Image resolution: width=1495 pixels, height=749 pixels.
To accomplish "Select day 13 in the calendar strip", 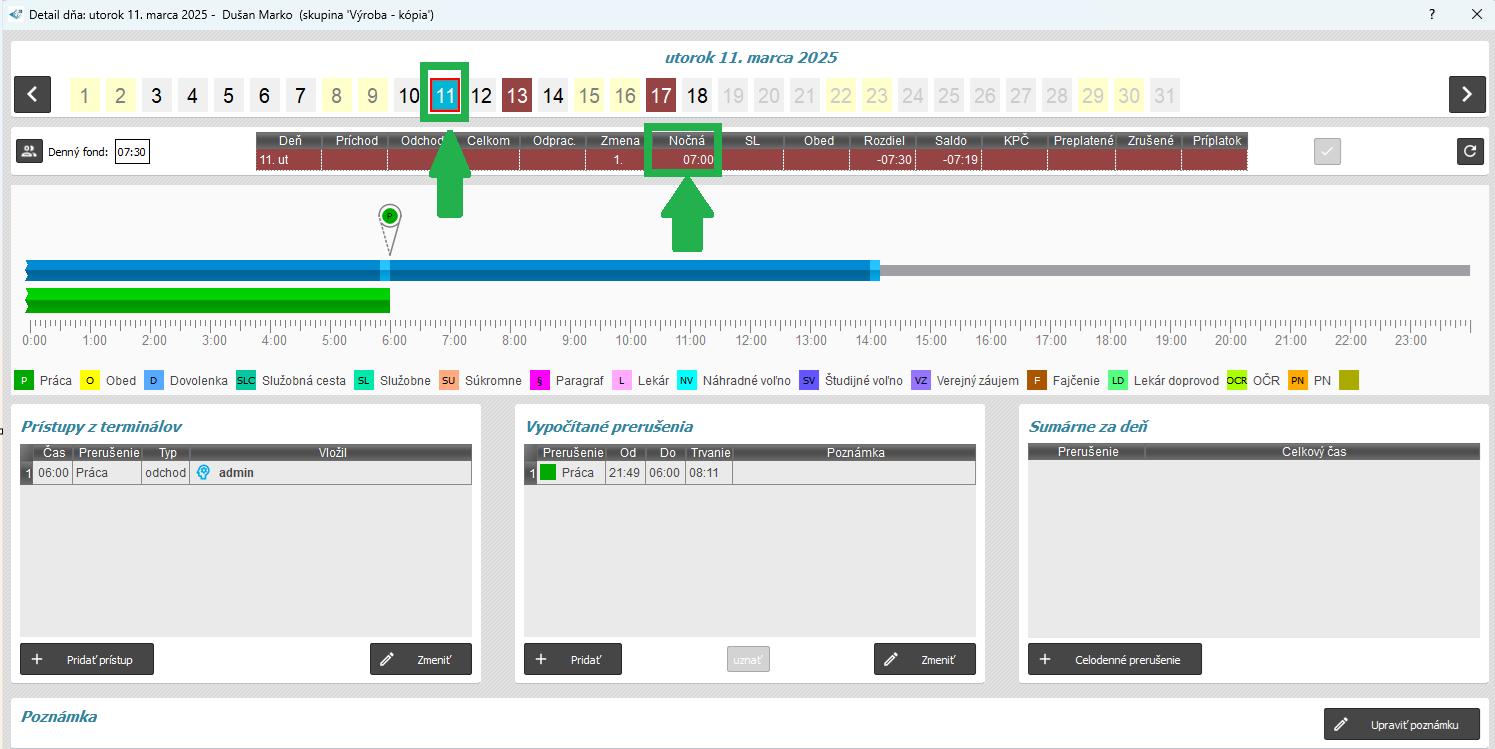I will point(516,96).
